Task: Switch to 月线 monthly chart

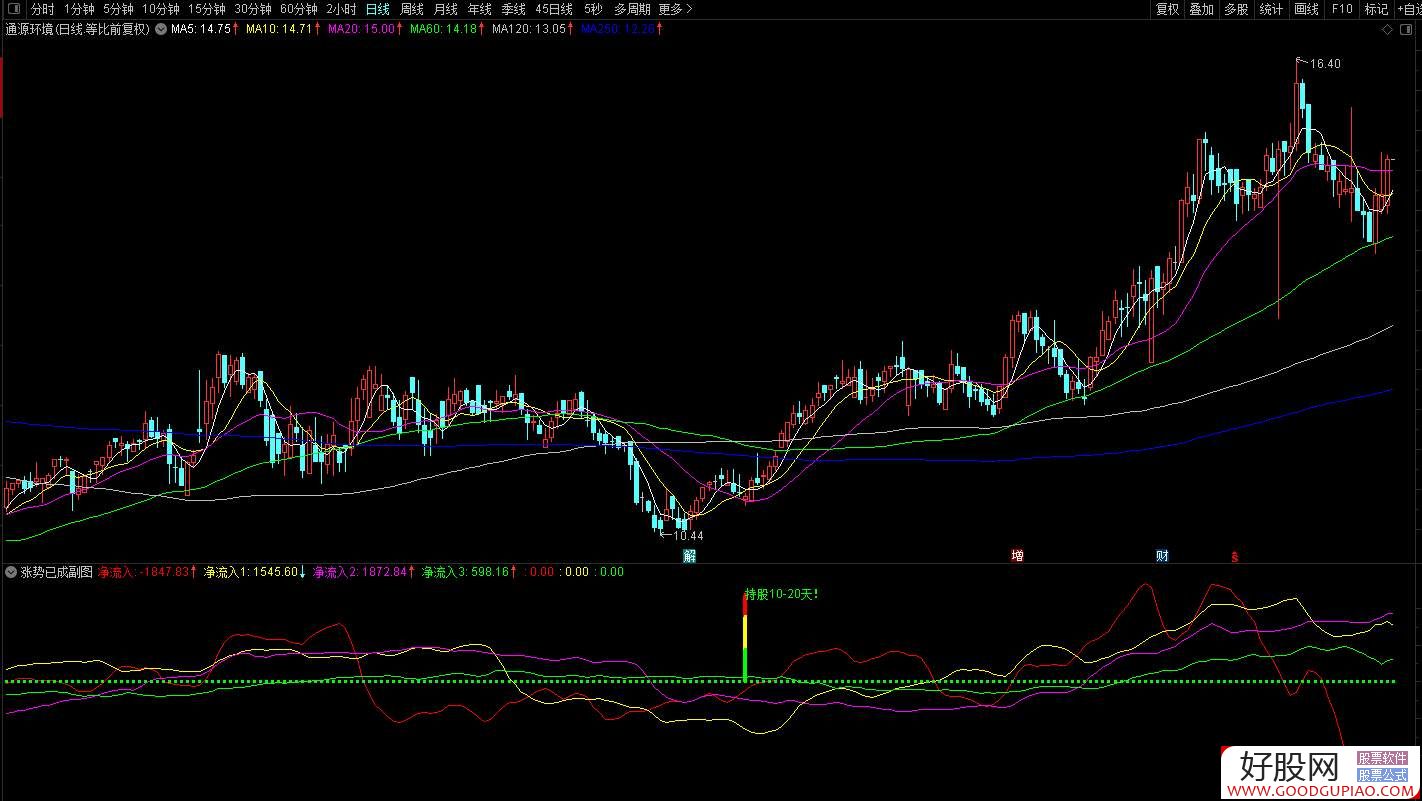Action: click(x=445, y=9)
